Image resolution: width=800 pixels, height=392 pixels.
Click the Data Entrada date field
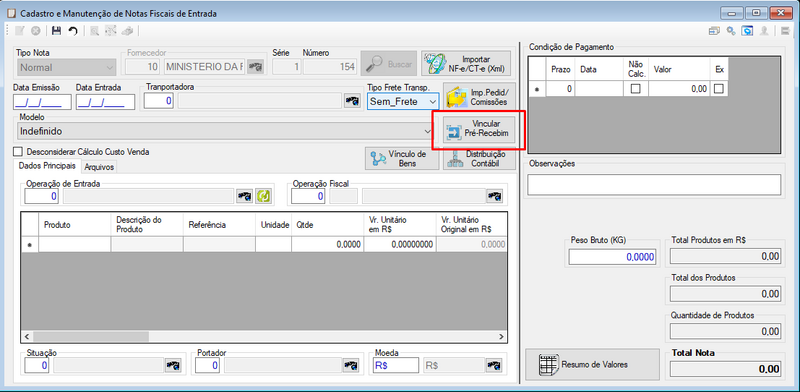(x=105, y=102)
